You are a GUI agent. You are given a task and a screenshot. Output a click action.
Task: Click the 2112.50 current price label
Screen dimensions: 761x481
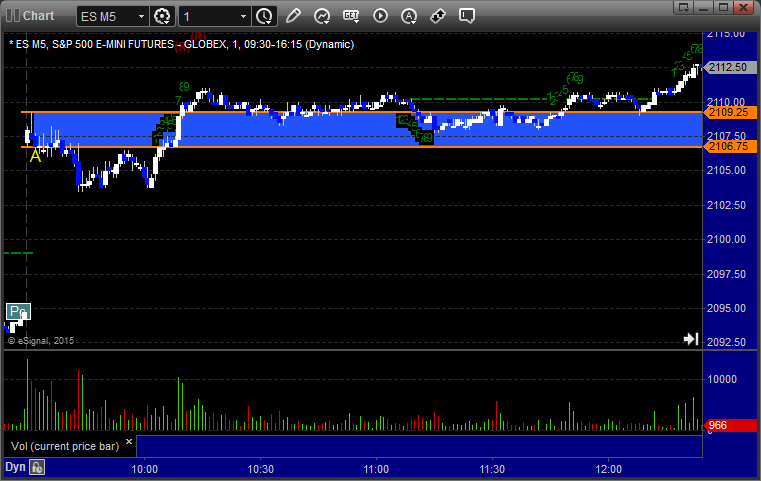coord(728,67)
